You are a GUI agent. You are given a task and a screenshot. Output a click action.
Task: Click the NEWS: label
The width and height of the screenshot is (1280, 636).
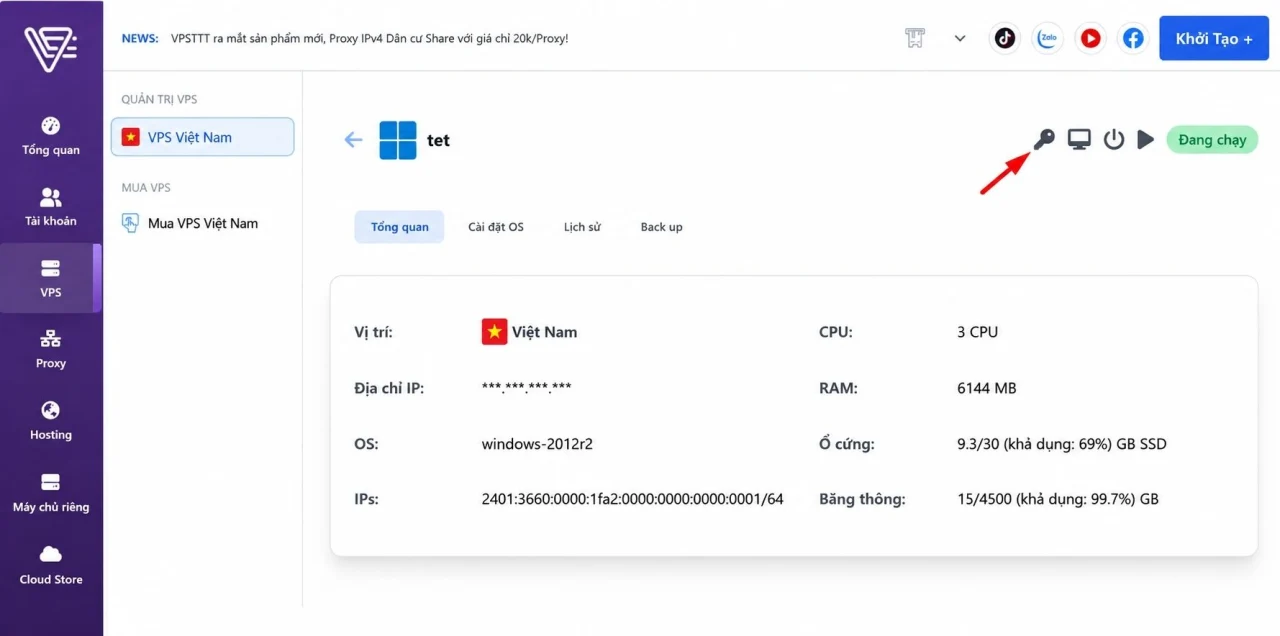point(140,38)
